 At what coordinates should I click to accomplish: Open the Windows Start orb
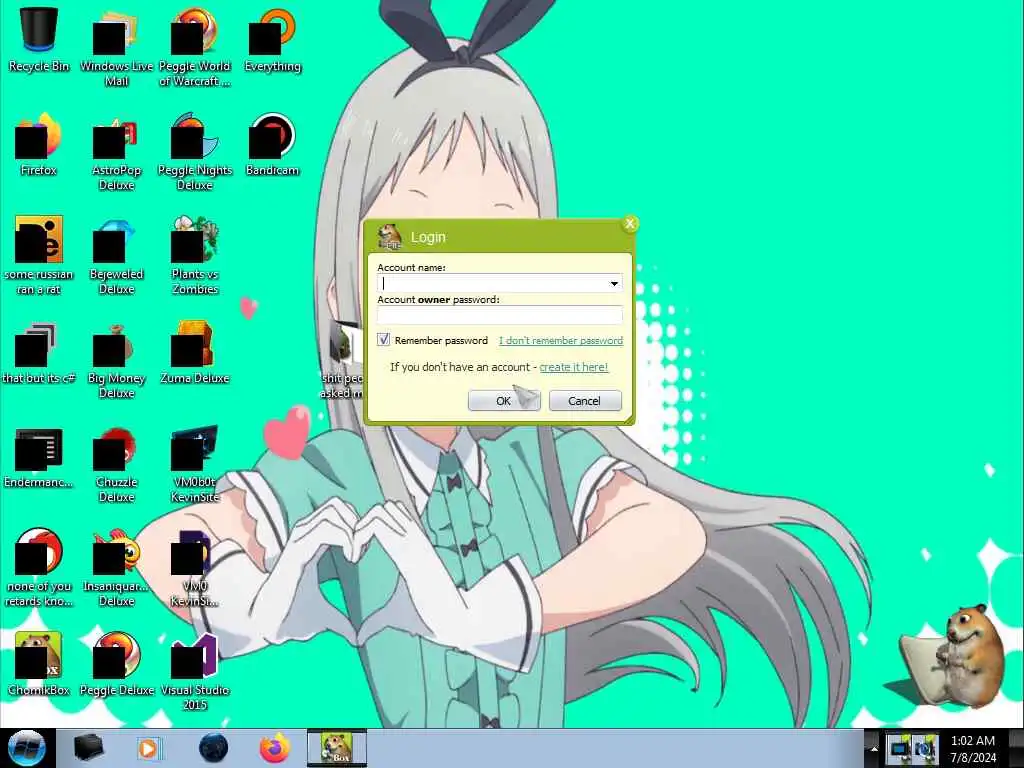26,748
